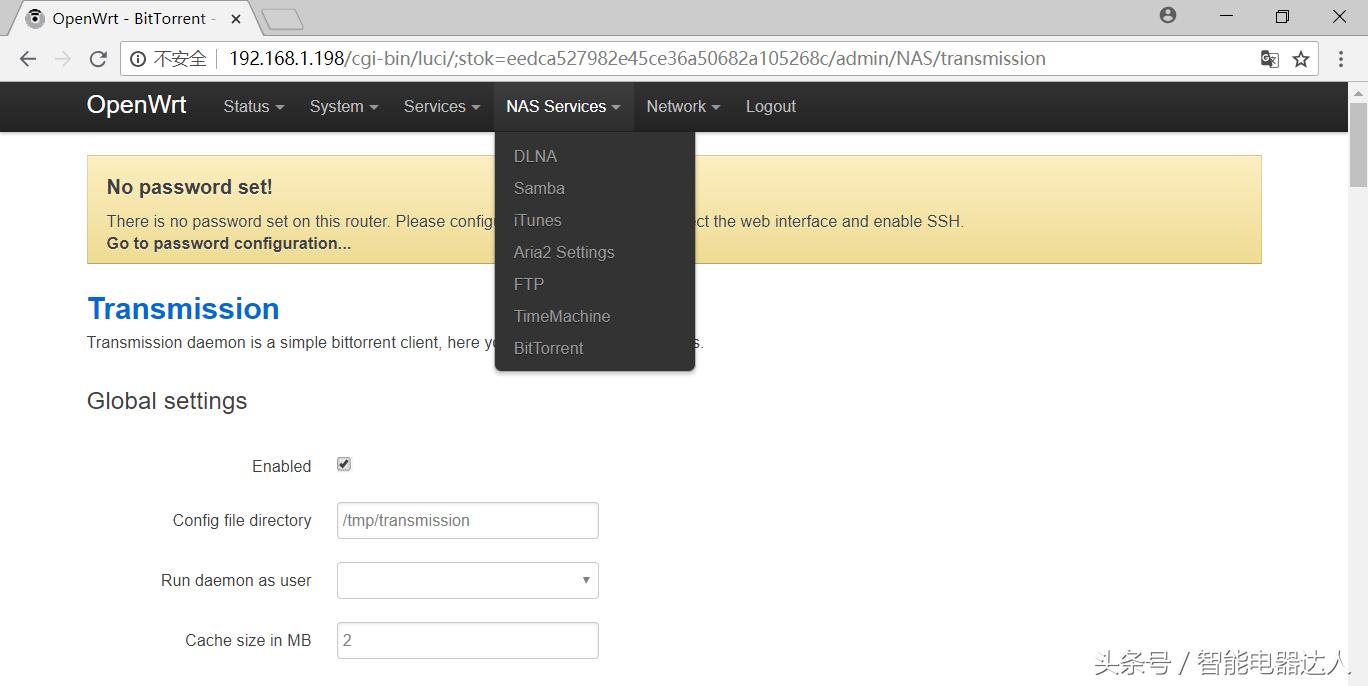Select TimeMachine in dropdown list
This screenshot has width=1368, height=686.
point(562,316)
